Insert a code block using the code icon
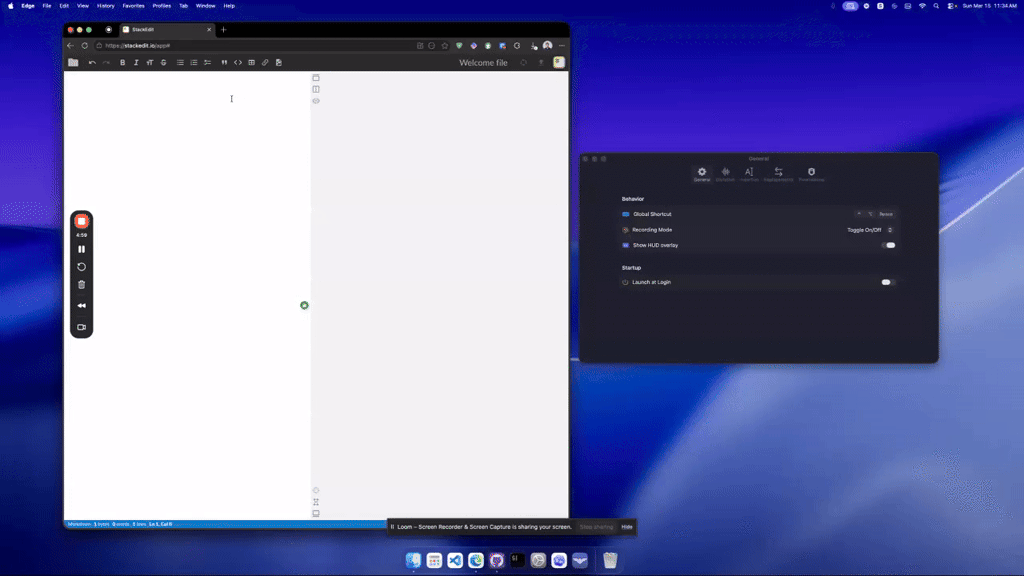Image resolution: width=1024 pixels, height=576 pixels. pyautogui.click(x=238, y=63)
